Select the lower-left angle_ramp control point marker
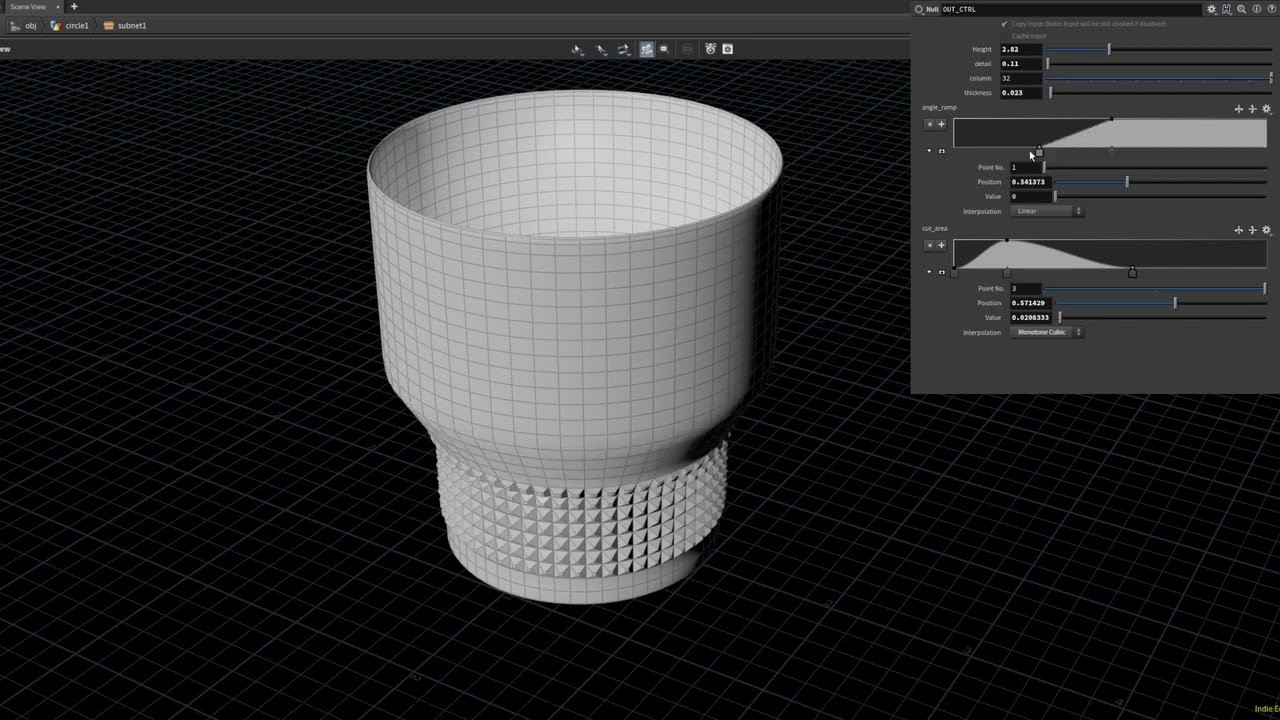The width and height of the screenshot is (1280, 720). tap(1039, 152)
